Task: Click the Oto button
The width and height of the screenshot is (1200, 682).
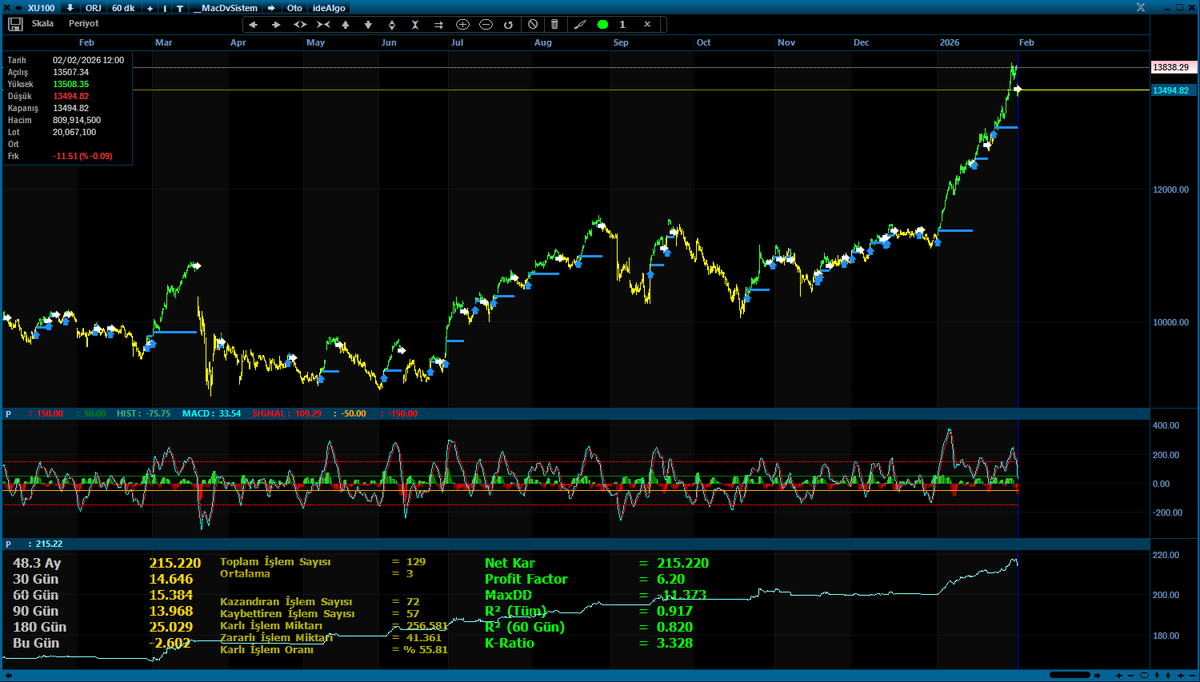Action: point(295,8)
